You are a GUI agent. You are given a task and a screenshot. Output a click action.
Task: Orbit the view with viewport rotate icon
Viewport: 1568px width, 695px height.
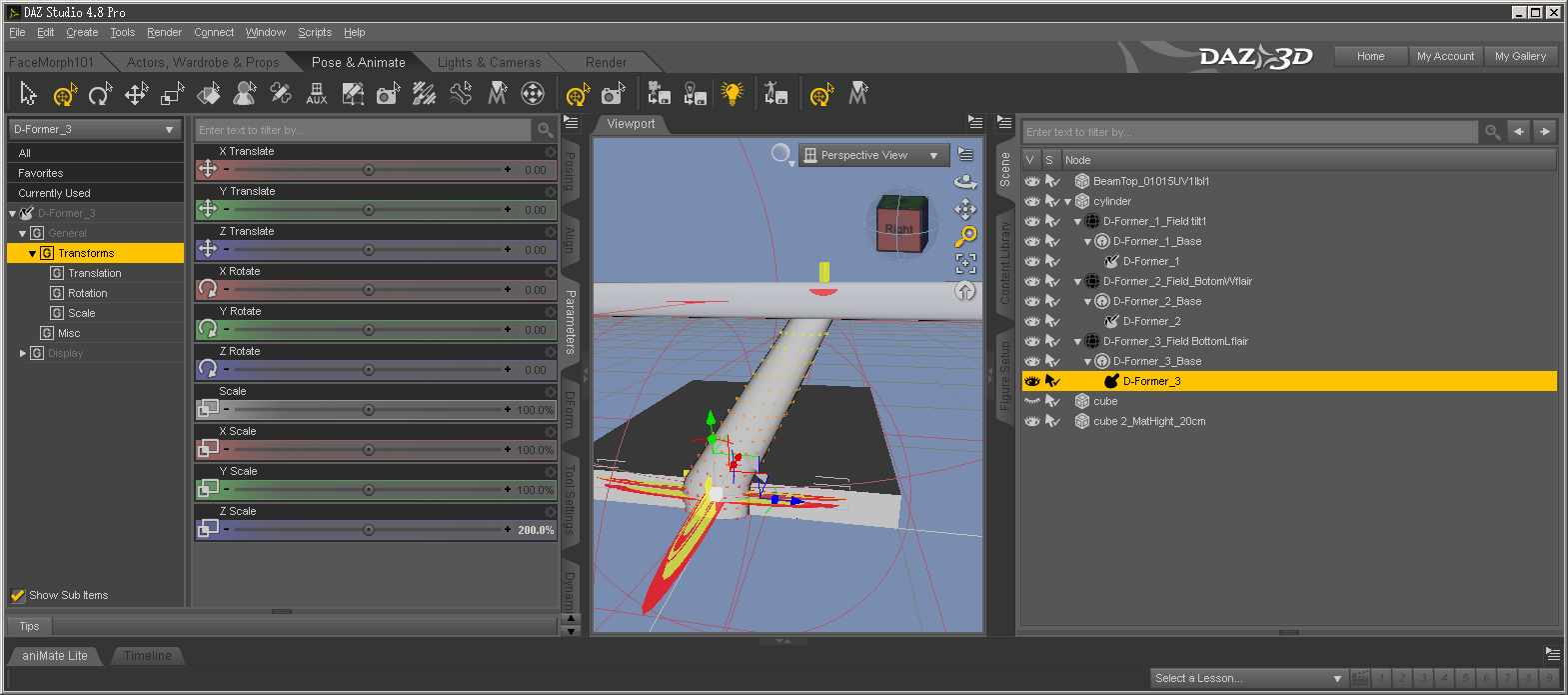tap(965, 182)
